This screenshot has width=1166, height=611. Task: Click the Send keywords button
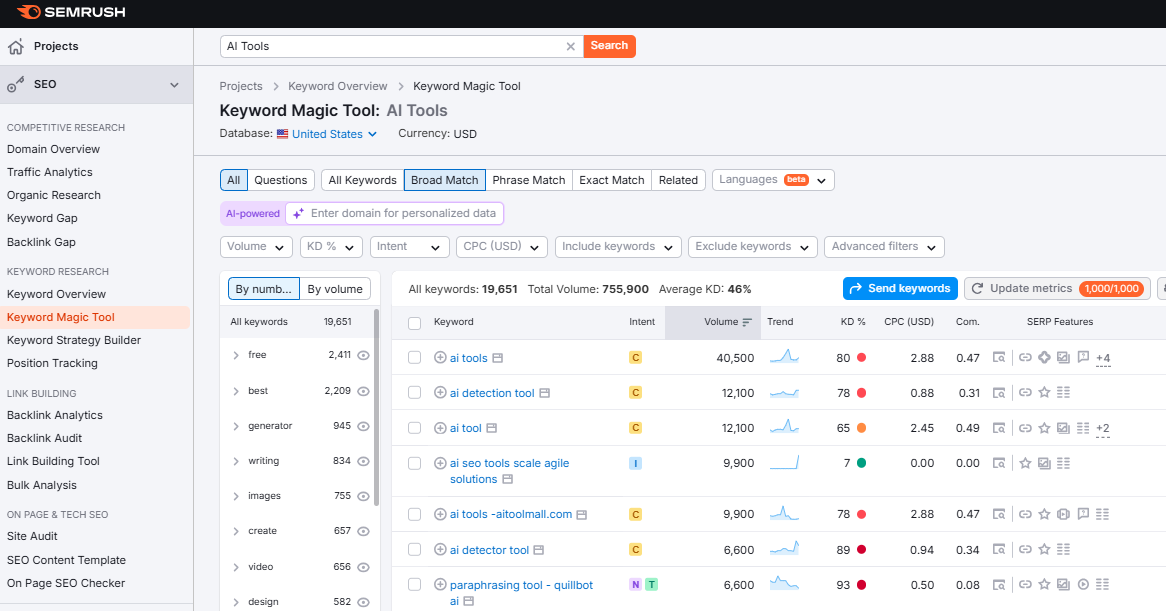[900, 288]
